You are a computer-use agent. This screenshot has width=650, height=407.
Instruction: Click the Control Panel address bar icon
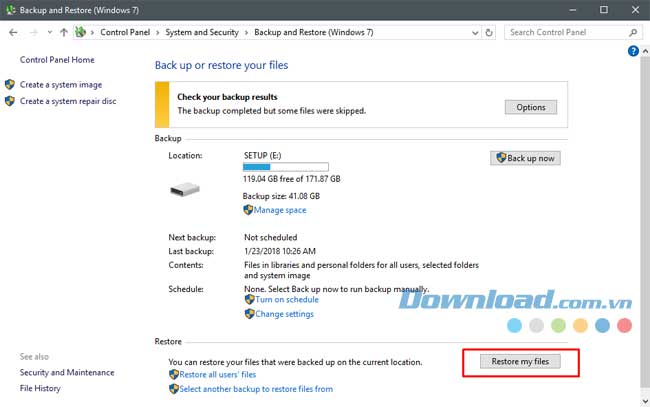pos(80,32)
